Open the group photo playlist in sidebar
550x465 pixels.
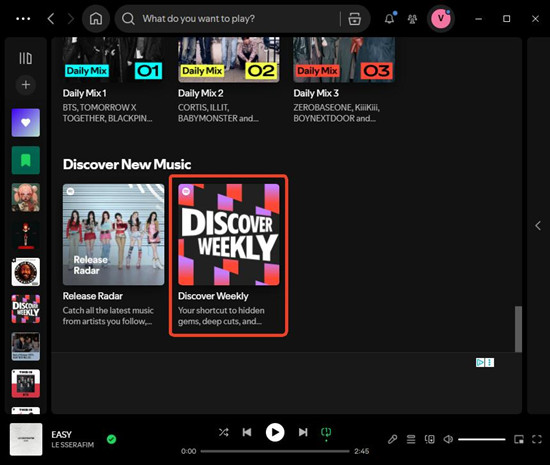26,346
